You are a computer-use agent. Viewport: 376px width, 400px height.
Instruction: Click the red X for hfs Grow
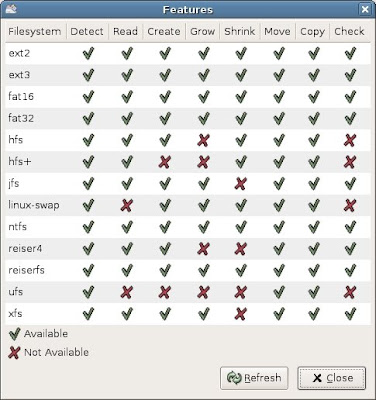pos(203,140)
